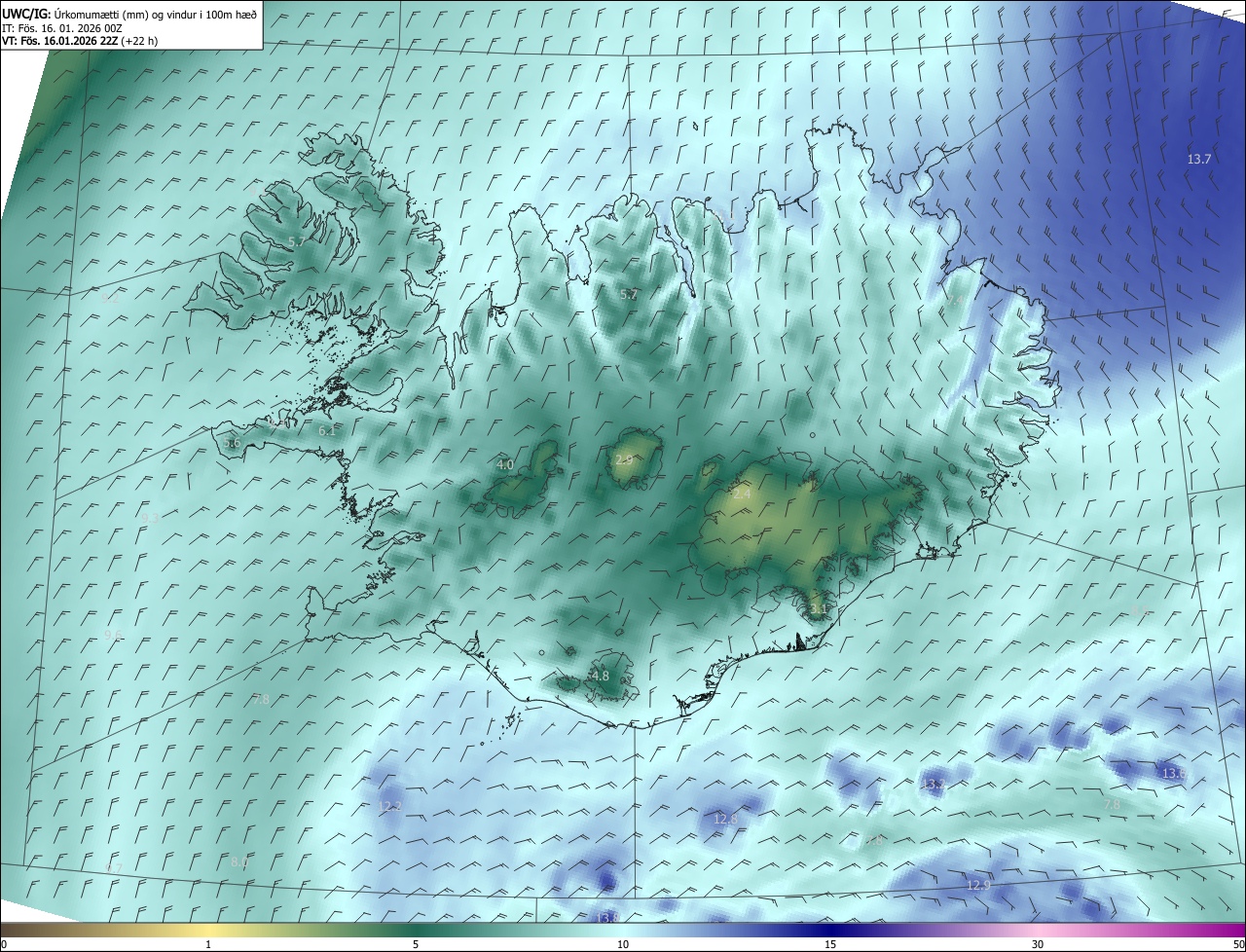
Task: Select the '13.7' value label on the map
Action: 1199,159
